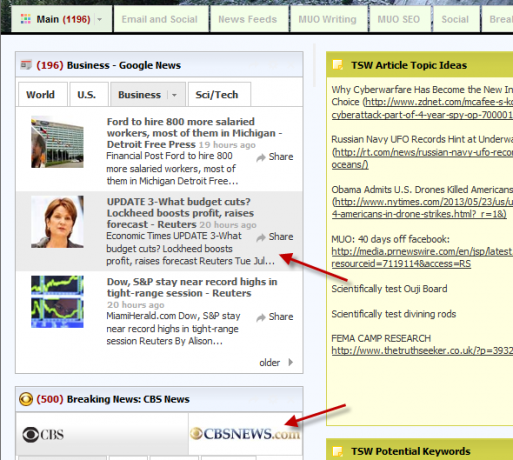Click 'Obama Admits U.S. Drones' note line
The width and height of the screenshot is (513, 460).
[x=422, y=190]
